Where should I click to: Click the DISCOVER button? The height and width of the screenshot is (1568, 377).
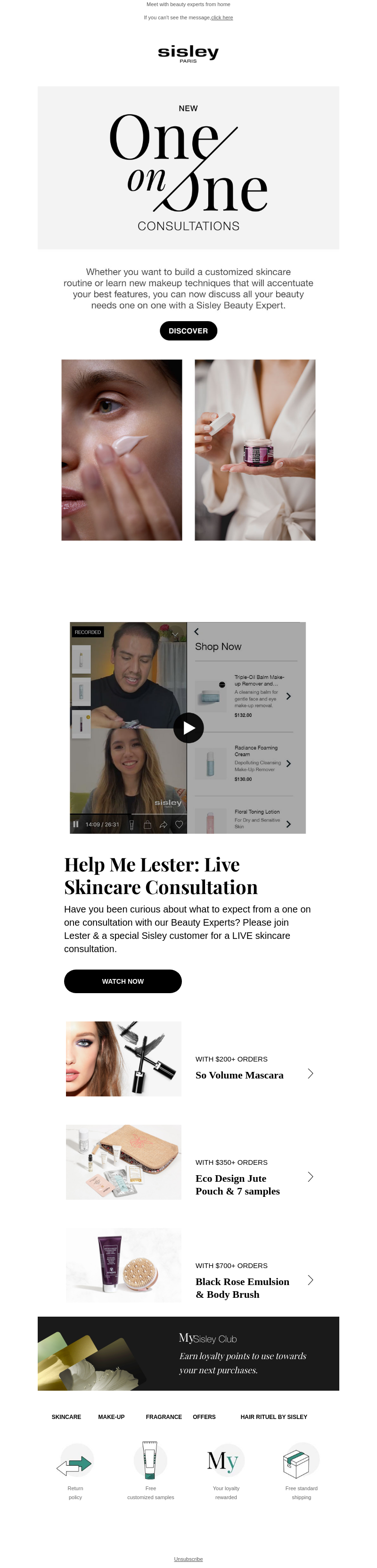click(188, 331)
